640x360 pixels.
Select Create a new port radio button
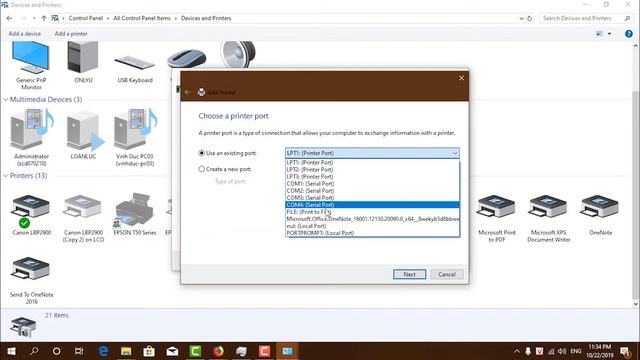pyautogui.click(x=202, y=169)
